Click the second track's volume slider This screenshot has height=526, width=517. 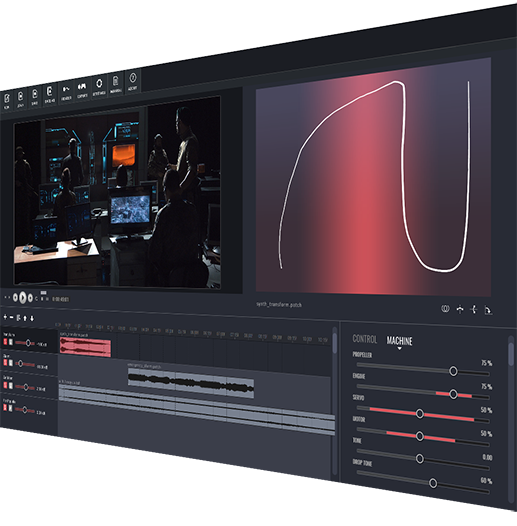(x=25, y=364)
